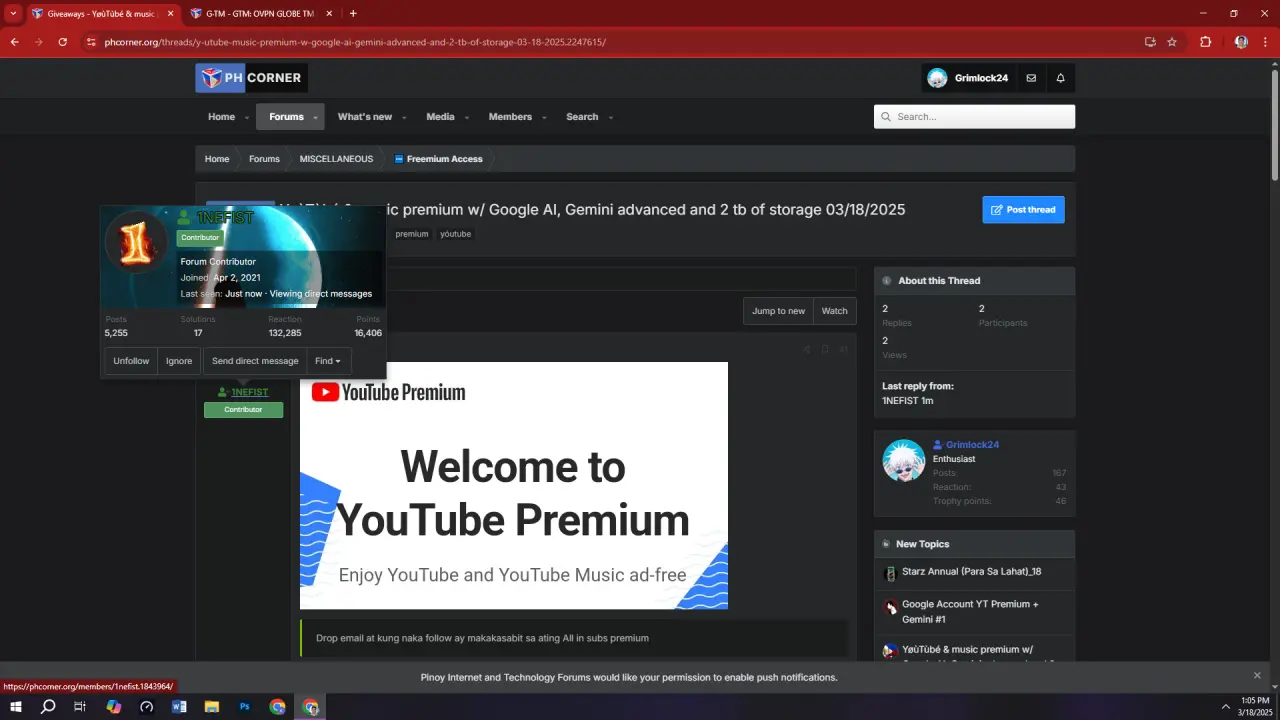Click 1NEFIST username under the popup

(250, 392)
